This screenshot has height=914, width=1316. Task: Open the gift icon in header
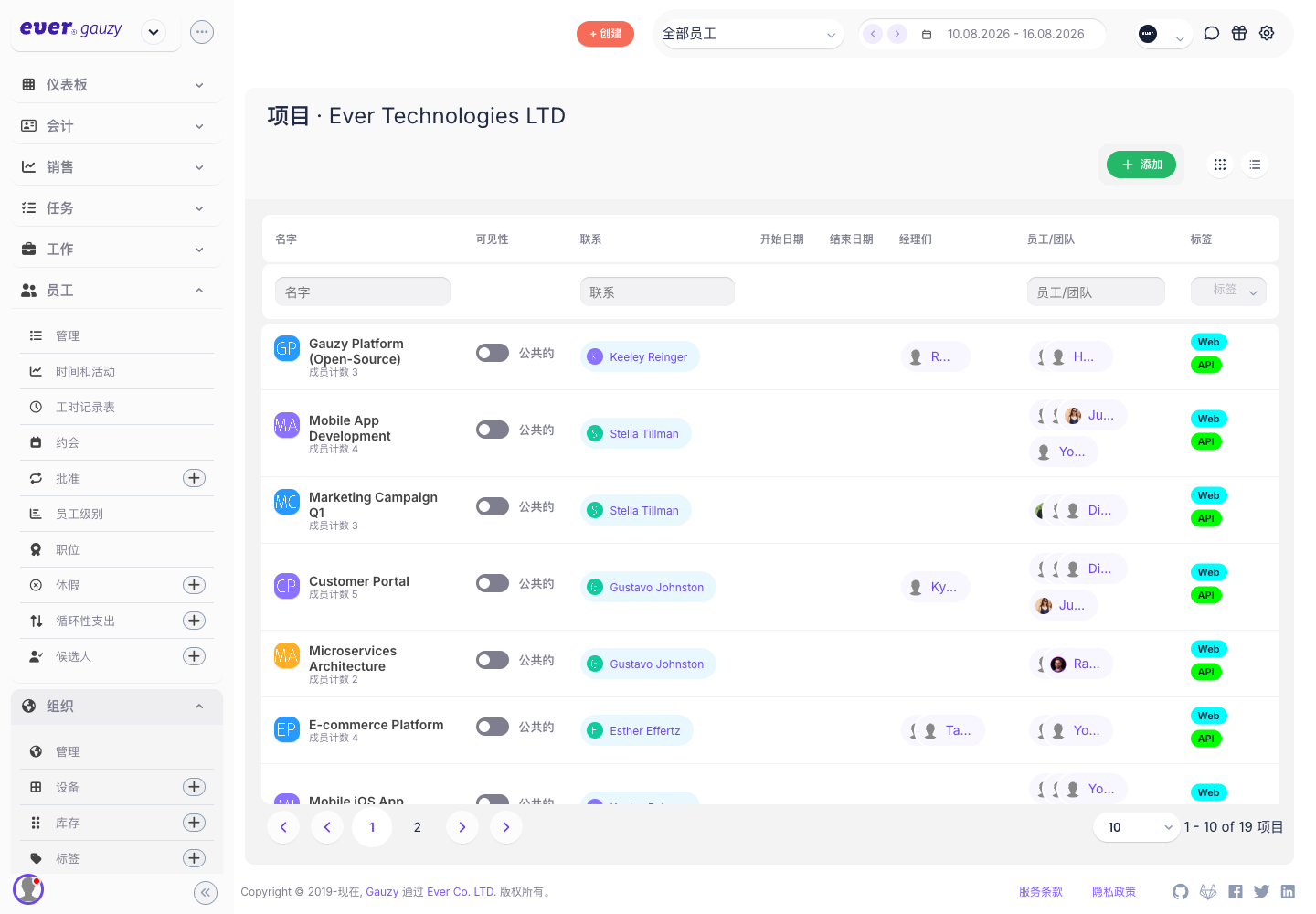tap(1239, 33)
